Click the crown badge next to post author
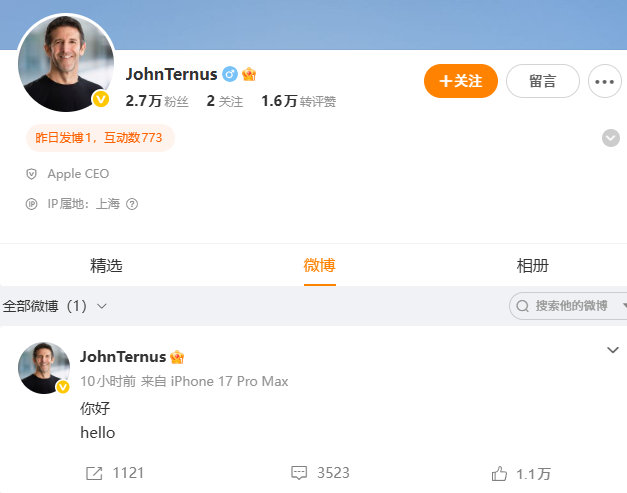The width and height of the screenshot is (627, 493). (x=177, y=357)
